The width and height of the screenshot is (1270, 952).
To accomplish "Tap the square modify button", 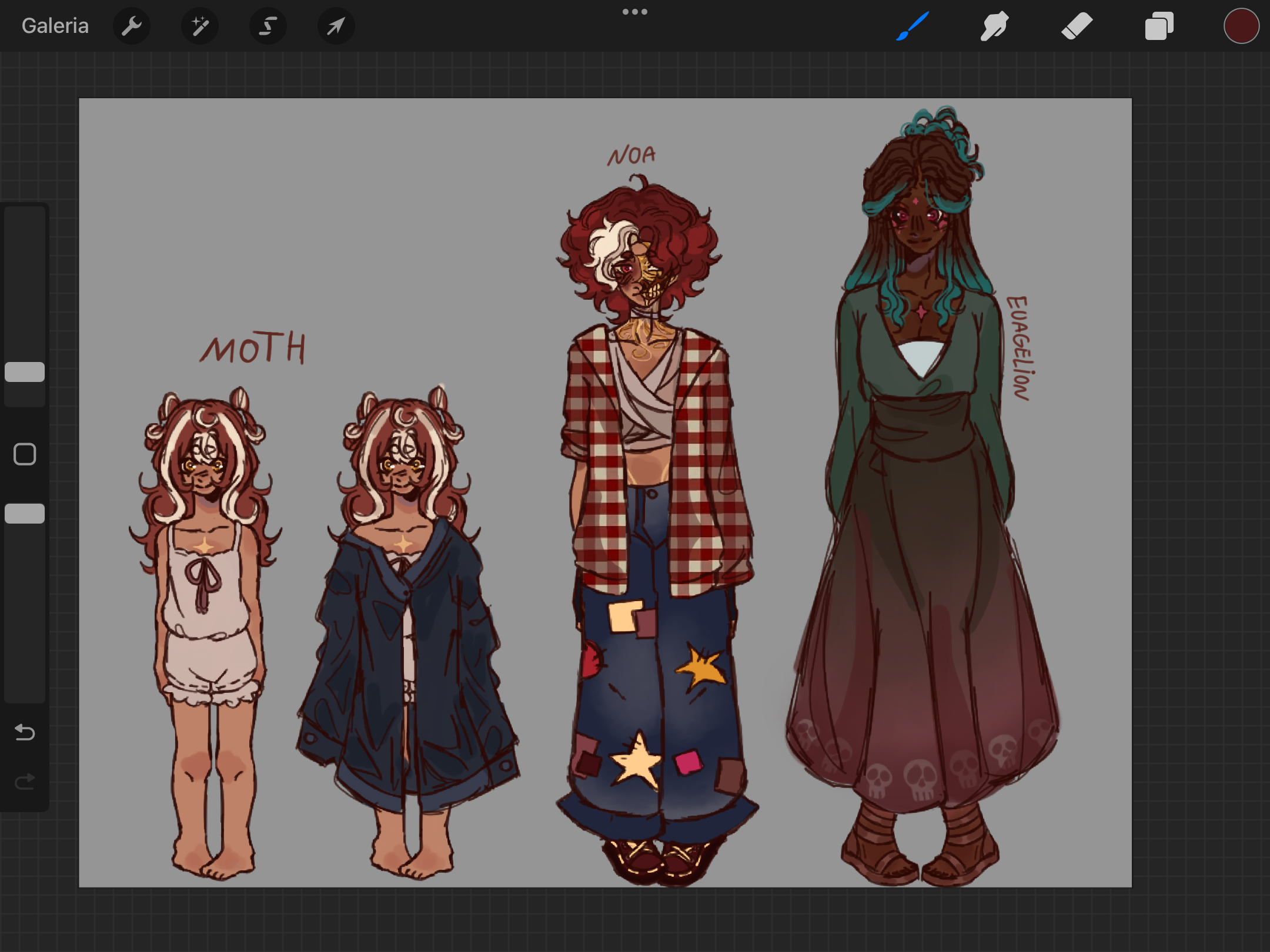I will coord(25,454).
